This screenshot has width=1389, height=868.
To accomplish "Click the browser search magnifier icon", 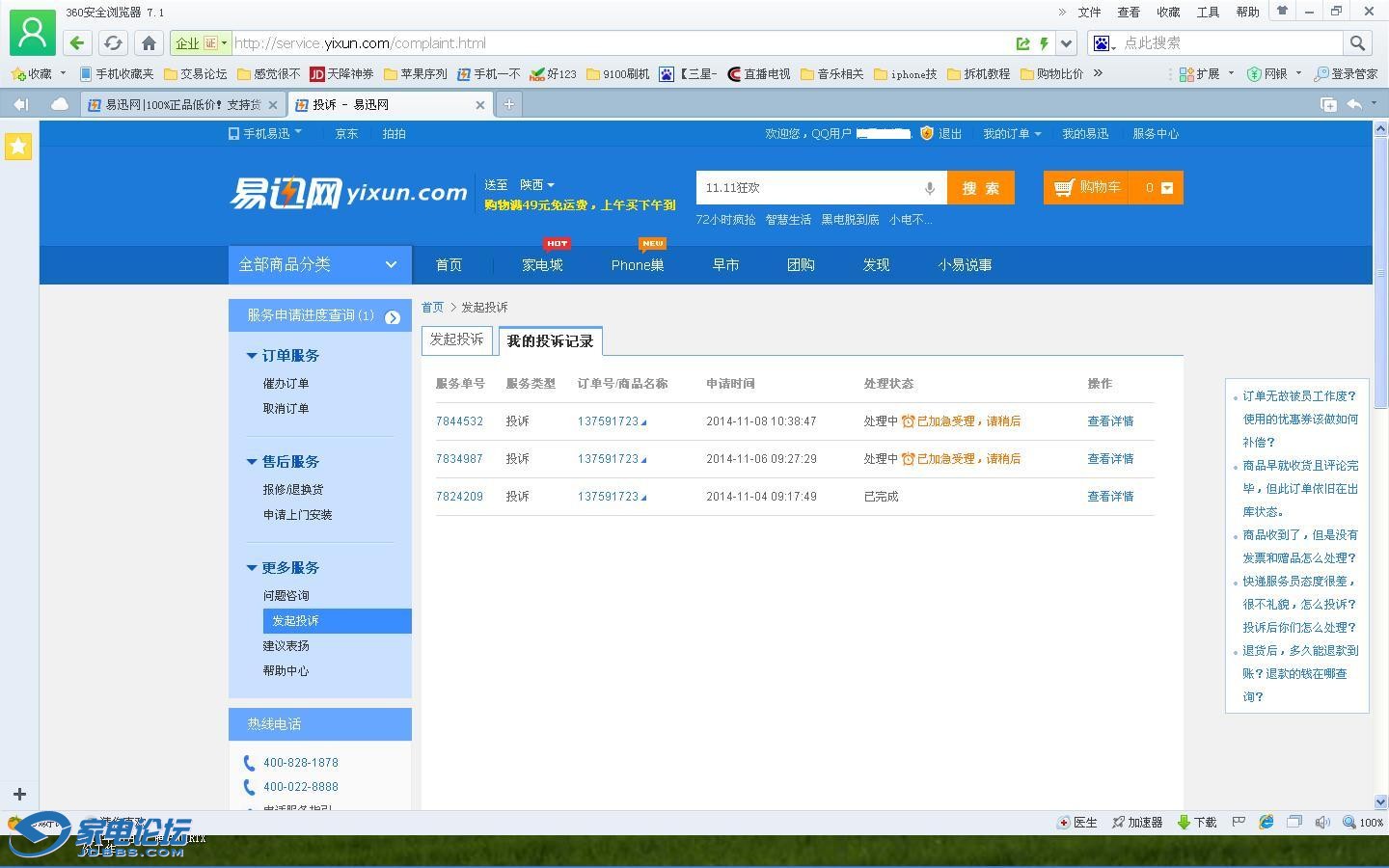I will [x=1357, y=42].
